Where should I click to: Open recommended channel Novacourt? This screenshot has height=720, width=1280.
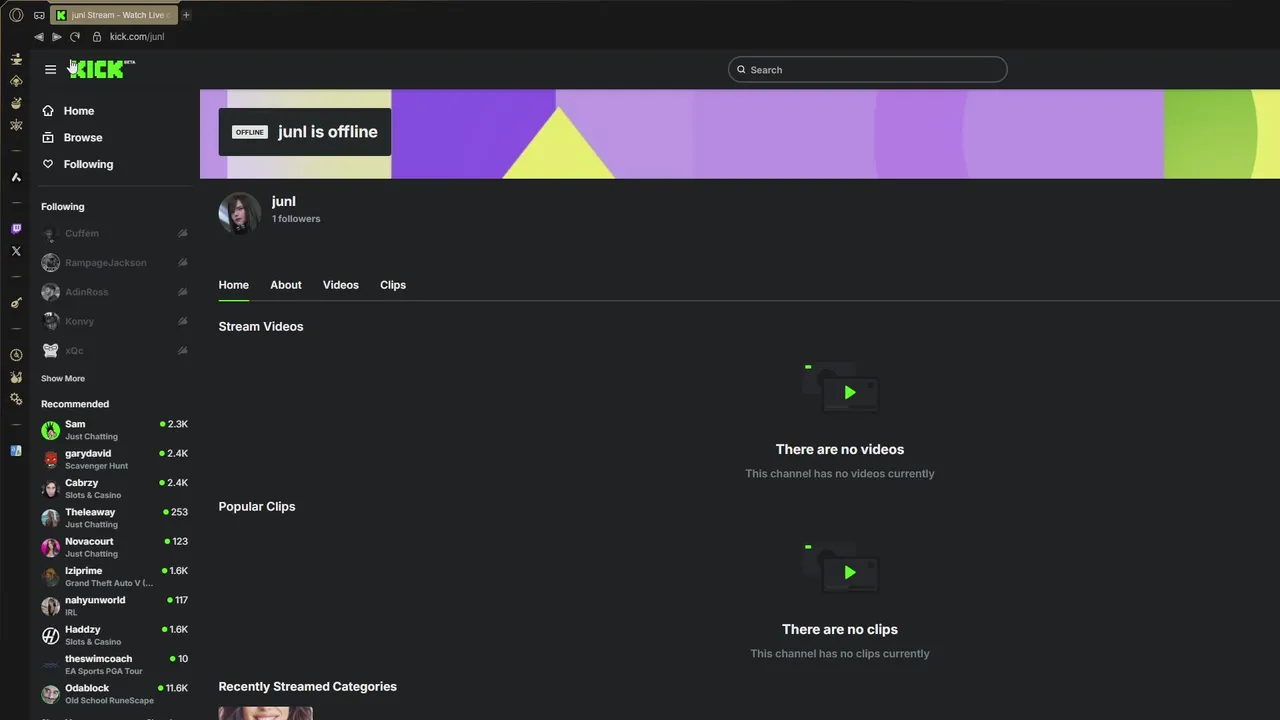(x=115, y=547)
